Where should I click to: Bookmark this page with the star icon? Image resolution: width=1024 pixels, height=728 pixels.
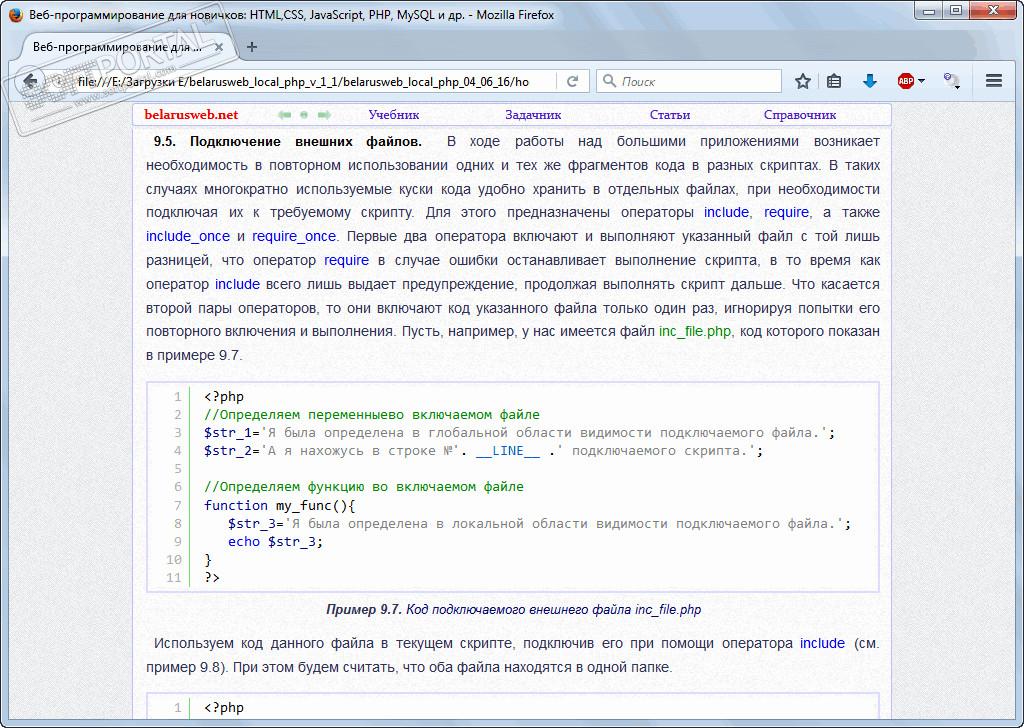pos(802,82)
